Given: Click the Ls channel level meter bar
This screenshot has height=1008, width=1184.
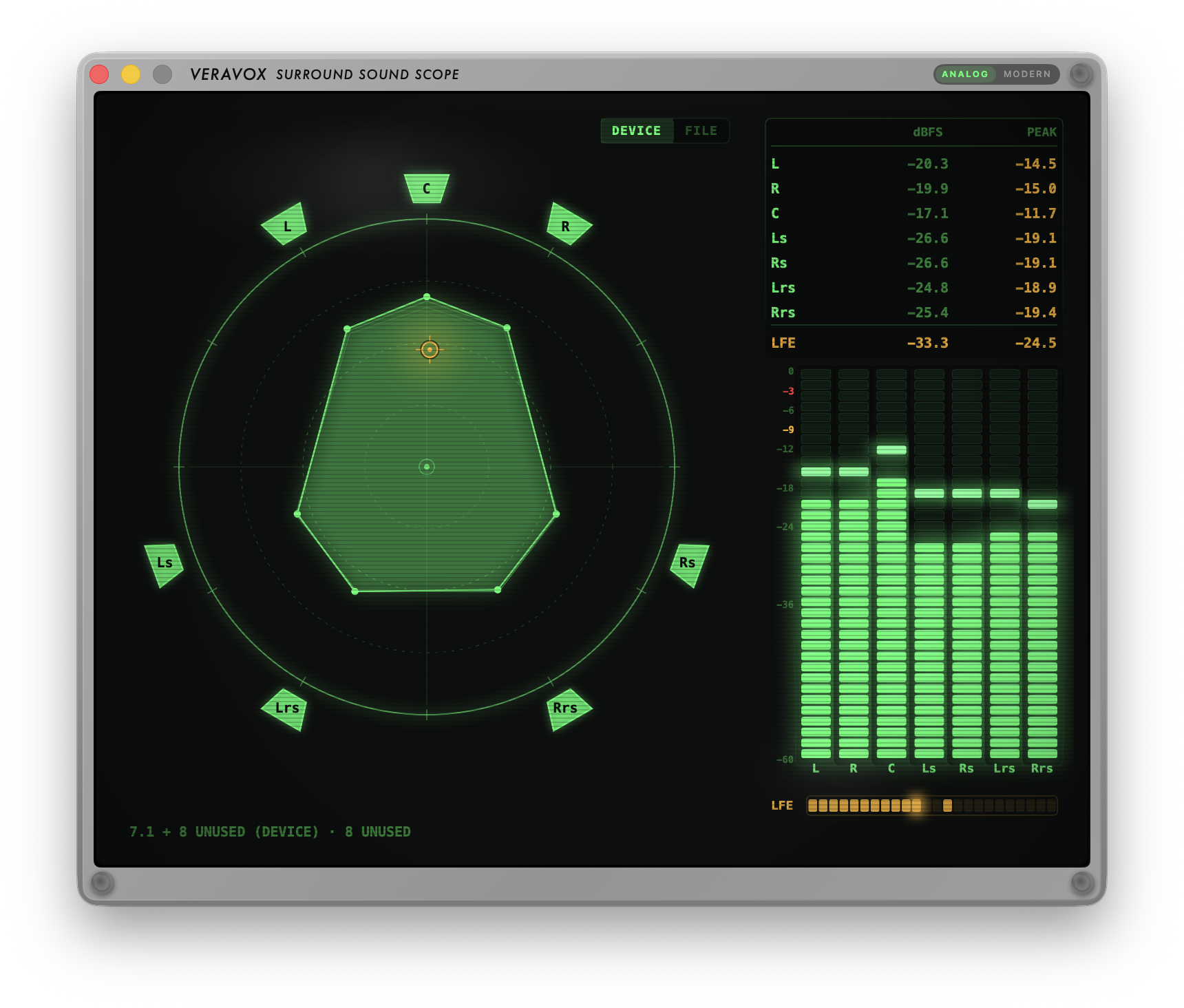Looking at the screenshot, I should point(929,565).
